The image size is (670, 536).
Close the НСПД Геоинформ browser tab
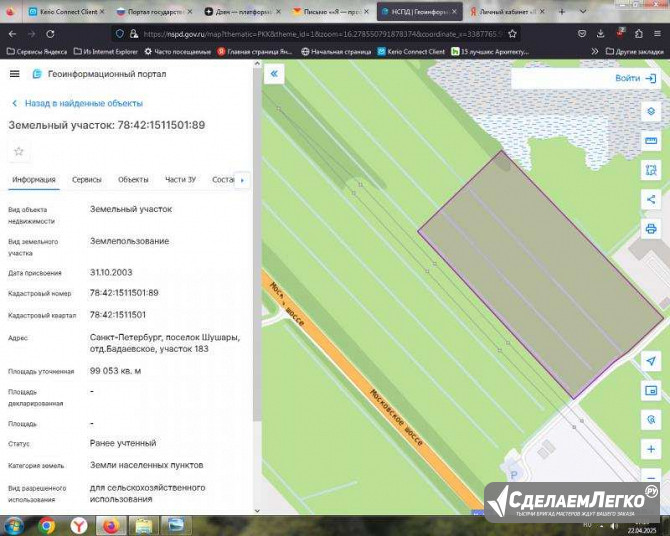point(454,12)
